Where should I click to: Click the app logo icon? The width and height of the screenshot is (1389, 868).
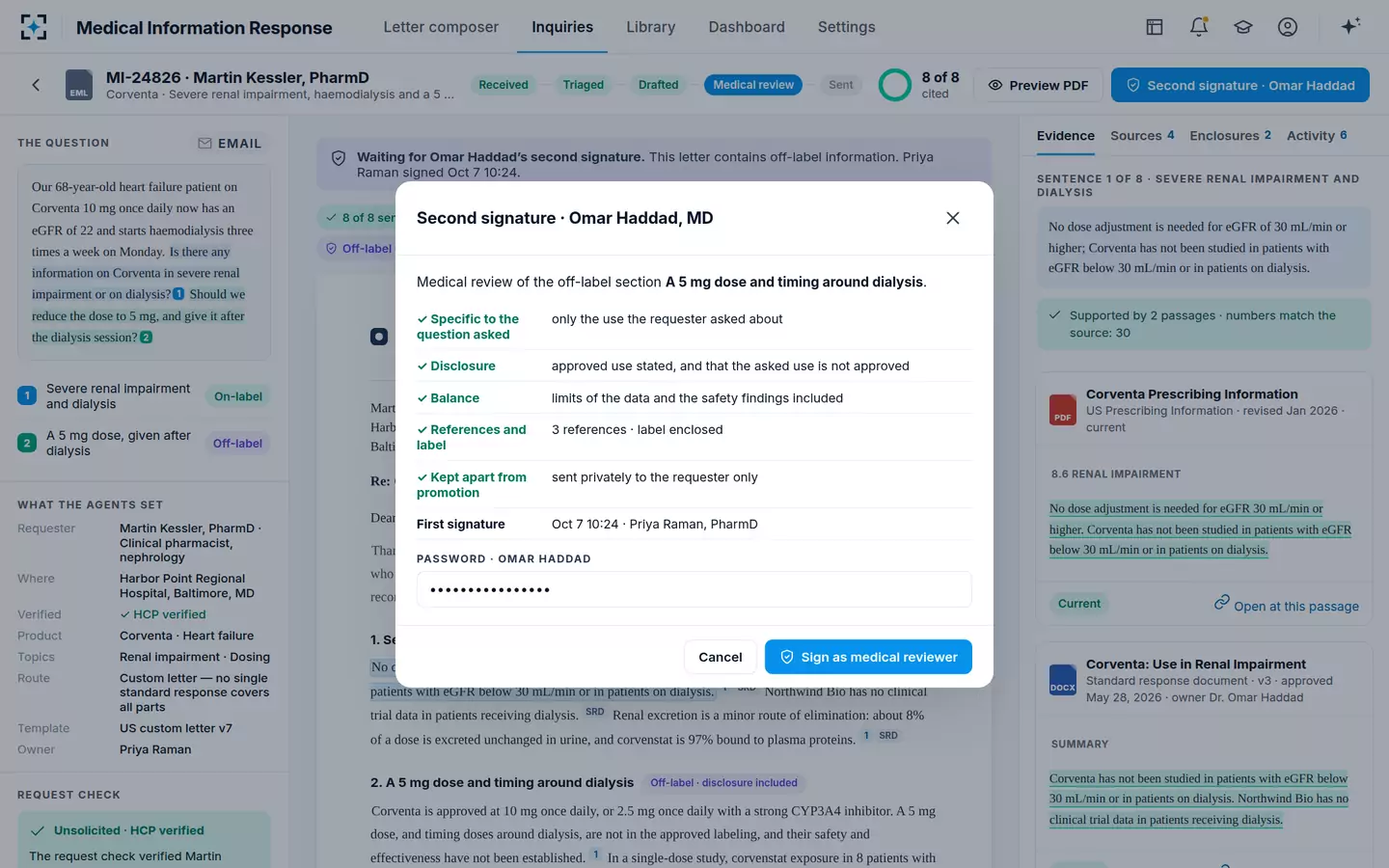click(x=34, y=27)
